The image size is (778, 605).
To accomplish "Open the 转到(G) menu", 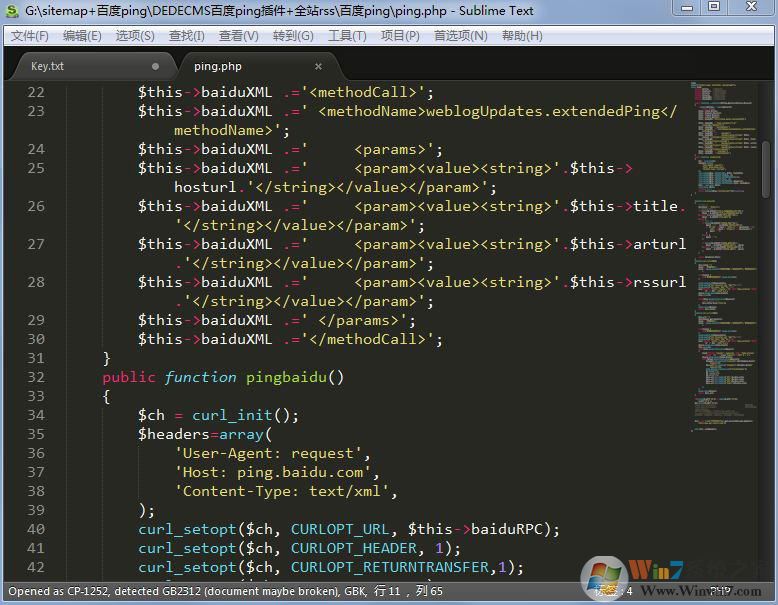I will tap(293, 36).
